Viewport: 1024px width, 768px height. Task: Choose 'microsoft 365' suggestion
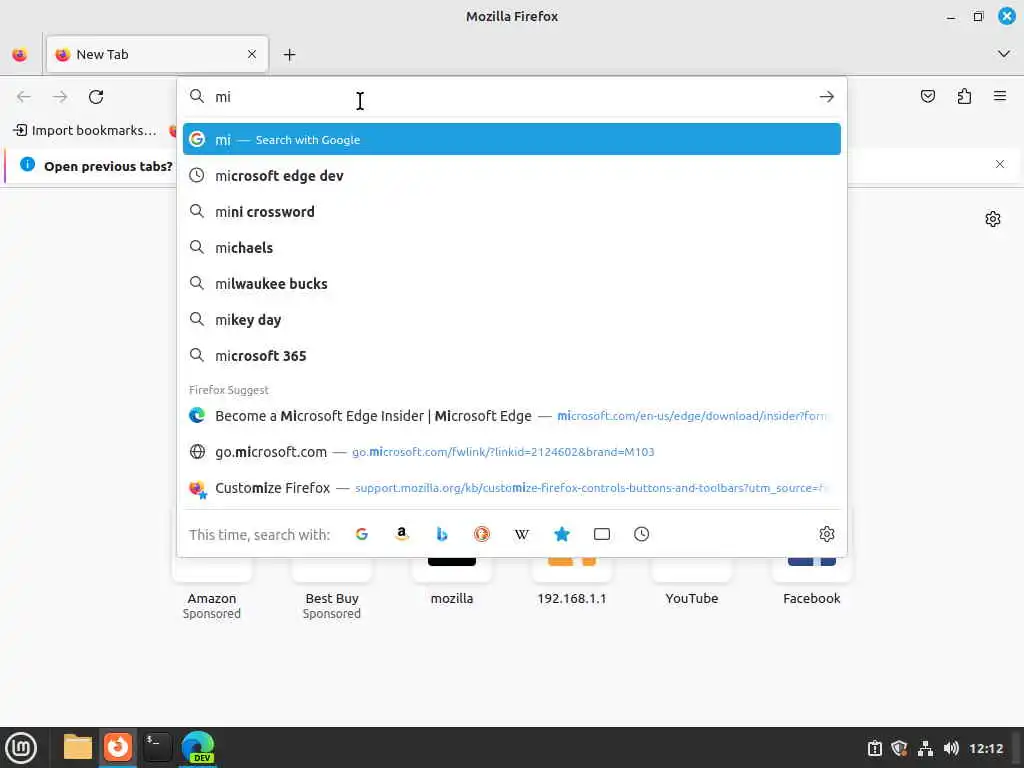(511, 355)
